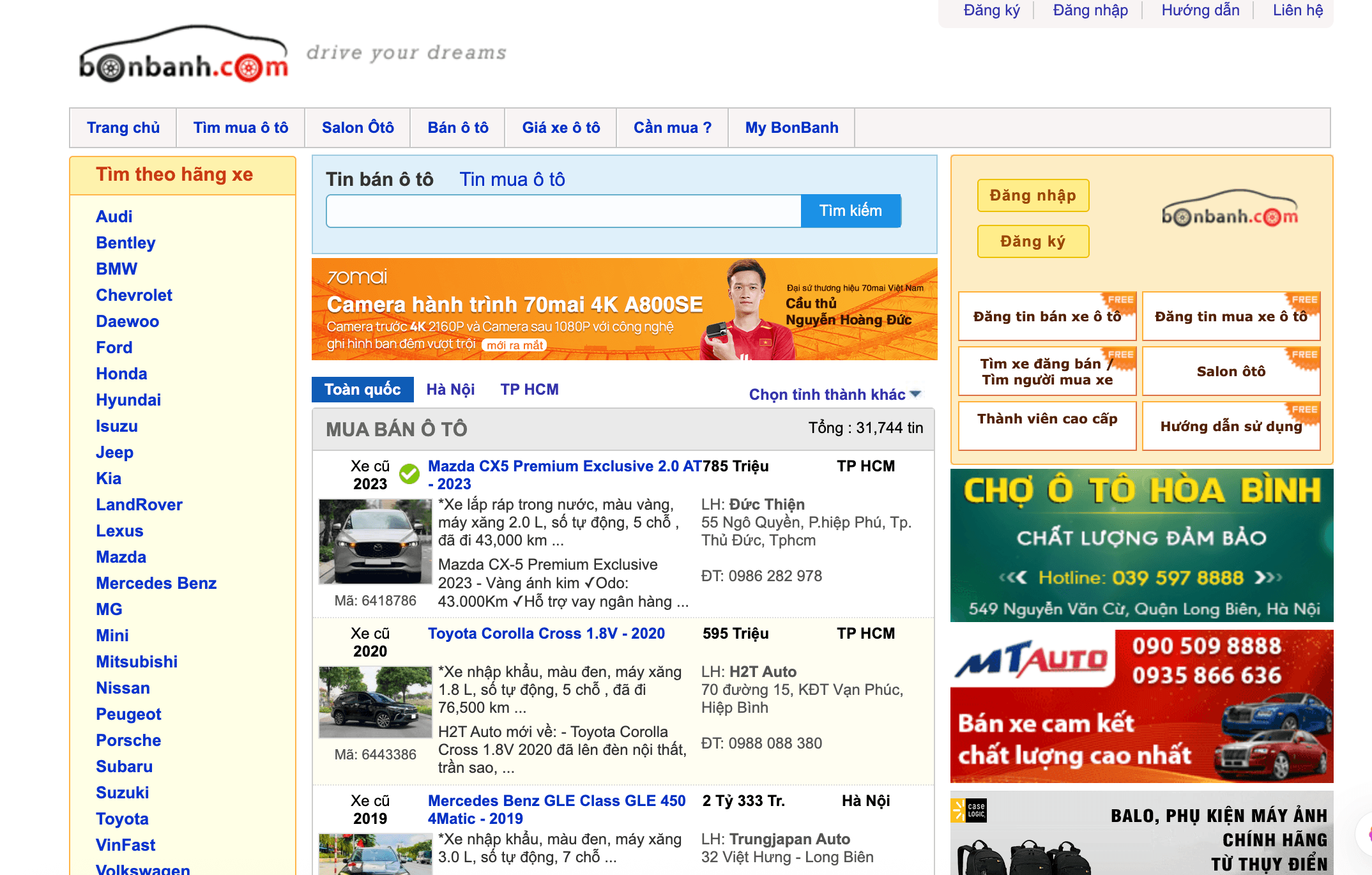The height and width of the screenshot is (875, 1372).
Task: Click Đăng tin mua xe ô tô button
Action: (x=1231, y=316)
